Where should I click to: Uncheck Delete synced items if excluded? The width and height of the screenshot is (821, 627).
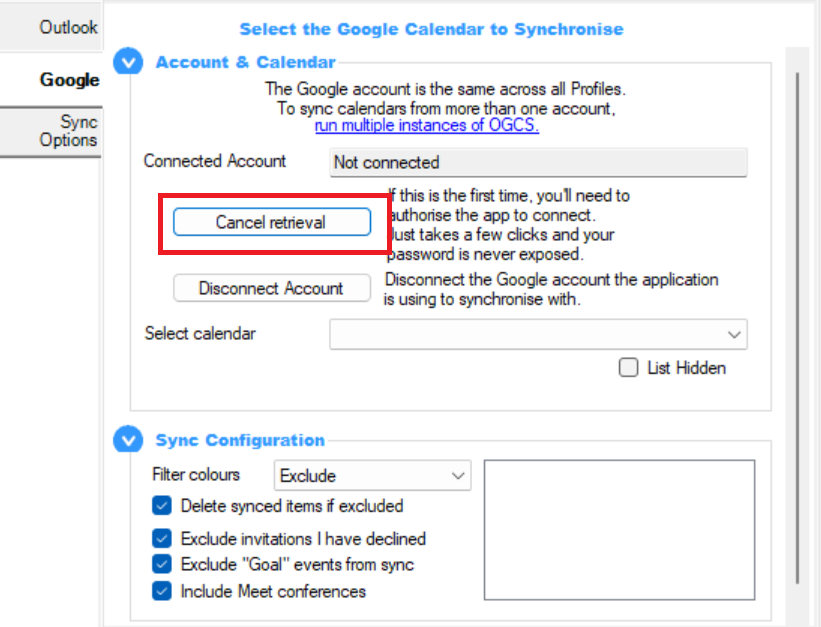[x=162, y=506]
